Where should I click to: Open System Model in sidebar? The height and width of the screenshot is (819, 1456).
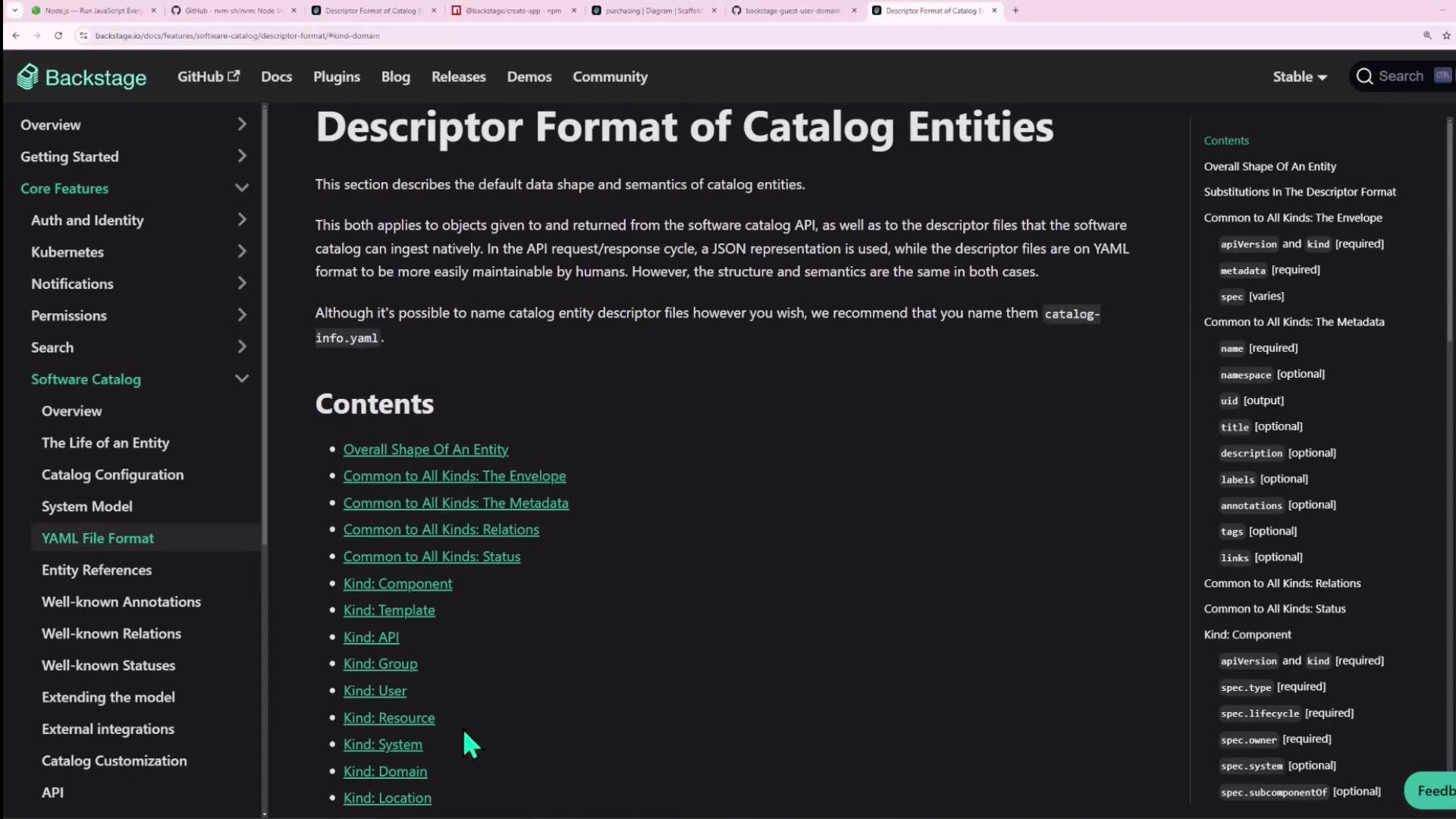(86, 507)
